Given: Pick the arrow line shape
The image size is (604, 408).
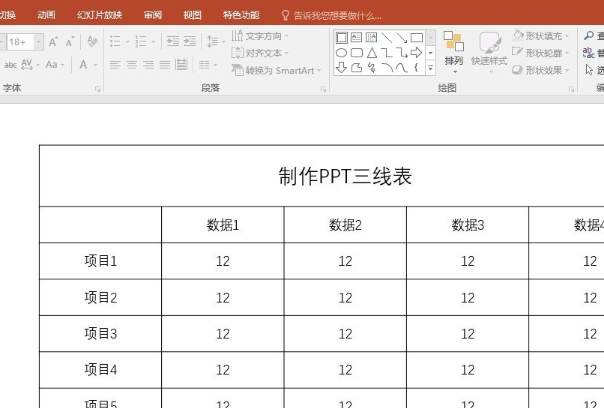Looking at the screenshot, I should point(401,37).
